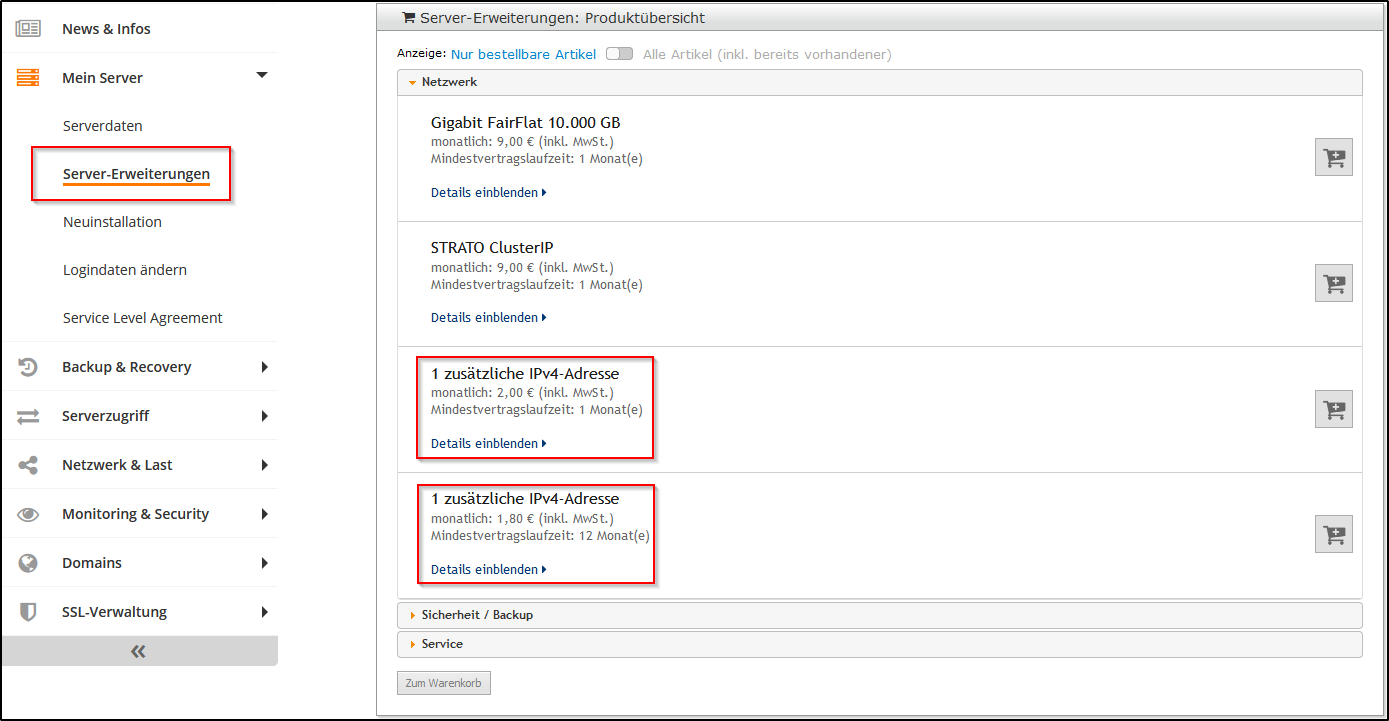Select Alle Artikel display option
This screenshot has width=1389, height=721.
coord(766,55)
